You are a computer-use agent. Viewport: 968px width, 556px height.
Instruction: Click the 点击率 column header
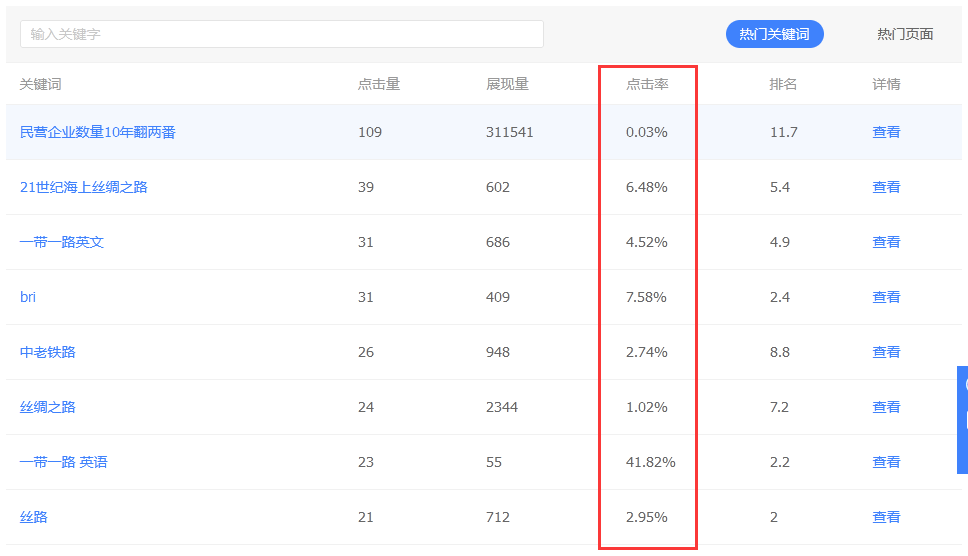tap(647, 84)
